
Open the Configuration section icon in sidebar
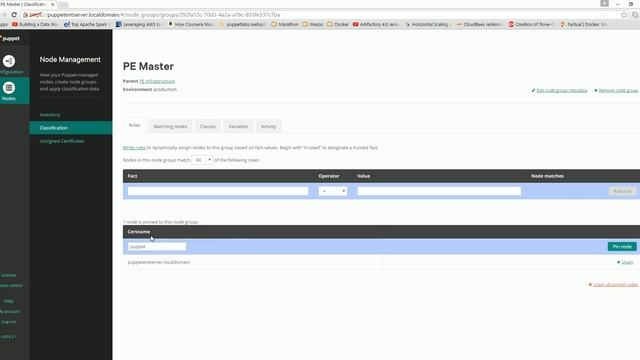pyautogui.click(x=9, y=61)
